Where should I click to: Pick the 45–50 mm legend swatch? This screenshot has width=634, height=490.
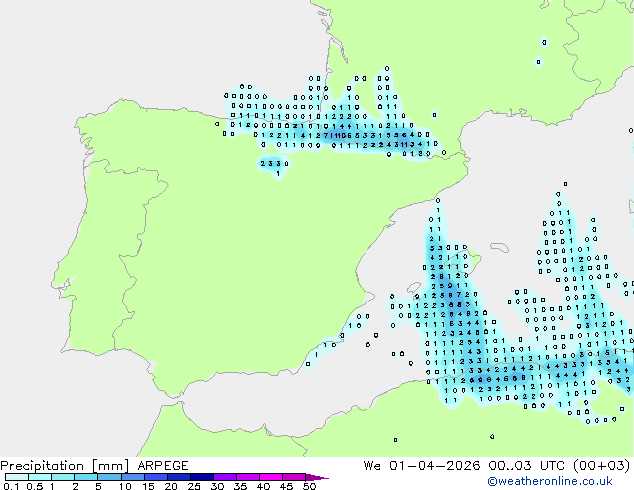(x=294, y=477)
